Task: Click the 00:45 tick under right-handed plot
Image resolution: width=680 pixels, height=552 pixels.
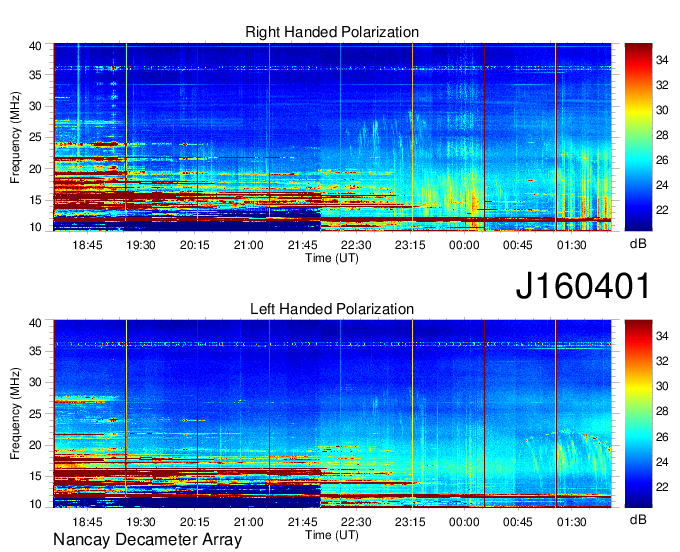Action: coord(518,245)
